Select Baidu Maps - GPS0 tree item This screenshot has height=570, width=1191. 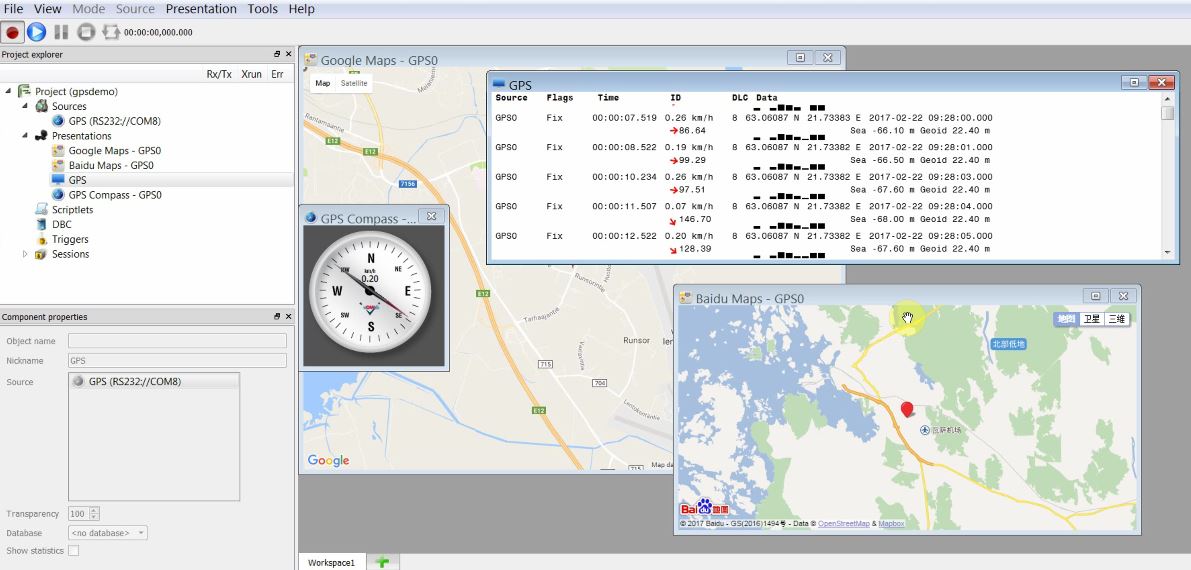(111, 165)
